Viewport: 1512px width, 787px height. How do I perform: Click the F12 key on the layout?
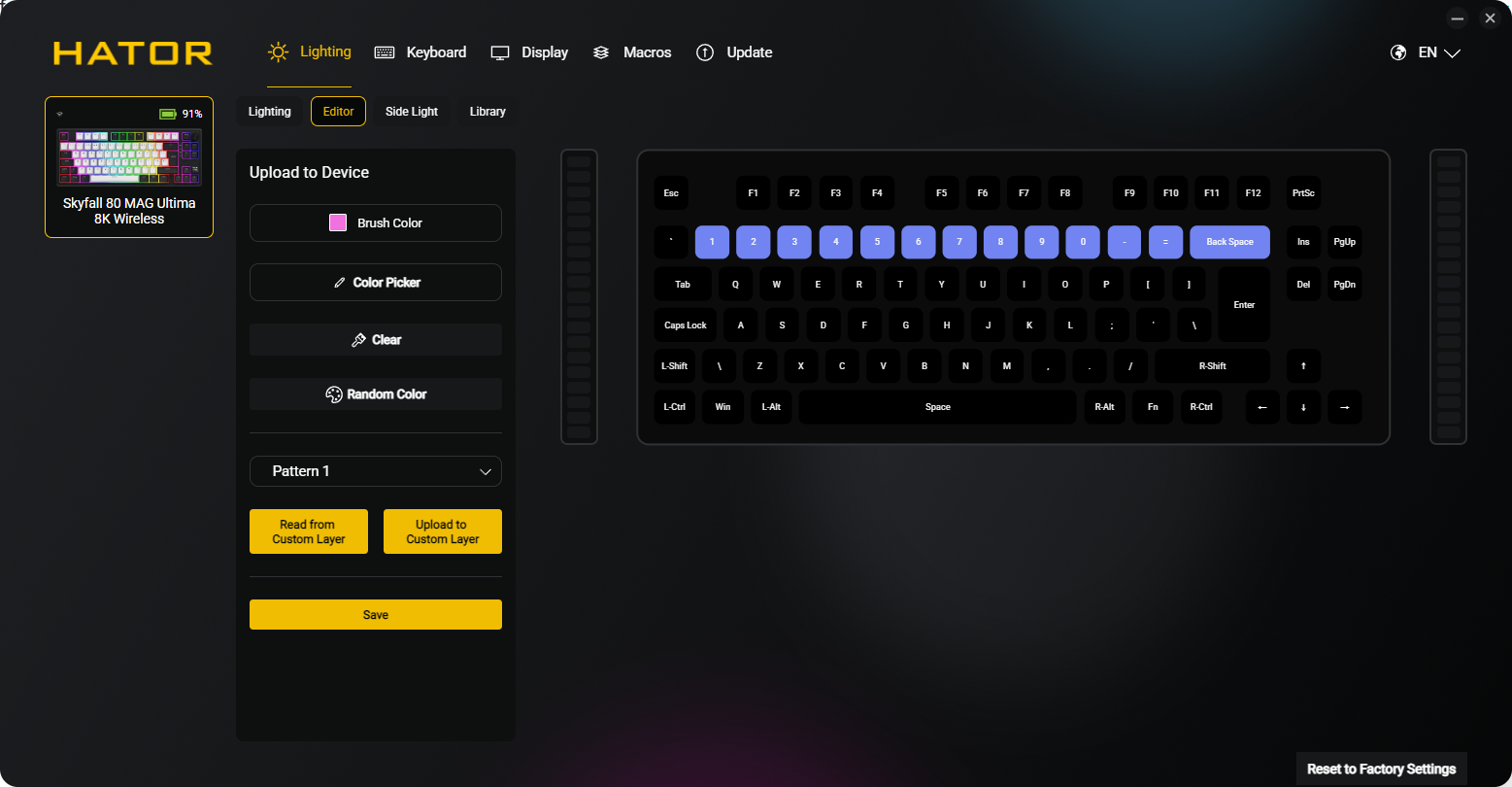pyautogui.click(x=1254, y=193)
